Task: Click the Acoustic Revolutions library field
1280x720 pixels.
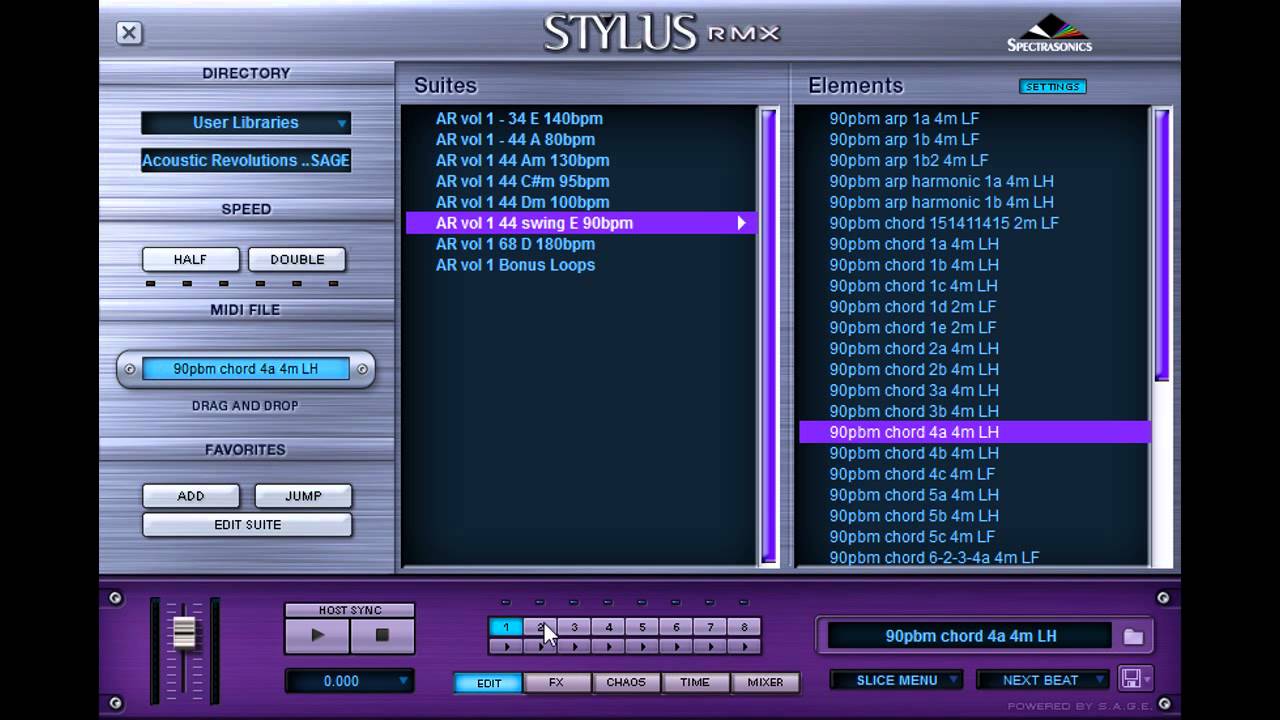Action: [x=246, y=160]
